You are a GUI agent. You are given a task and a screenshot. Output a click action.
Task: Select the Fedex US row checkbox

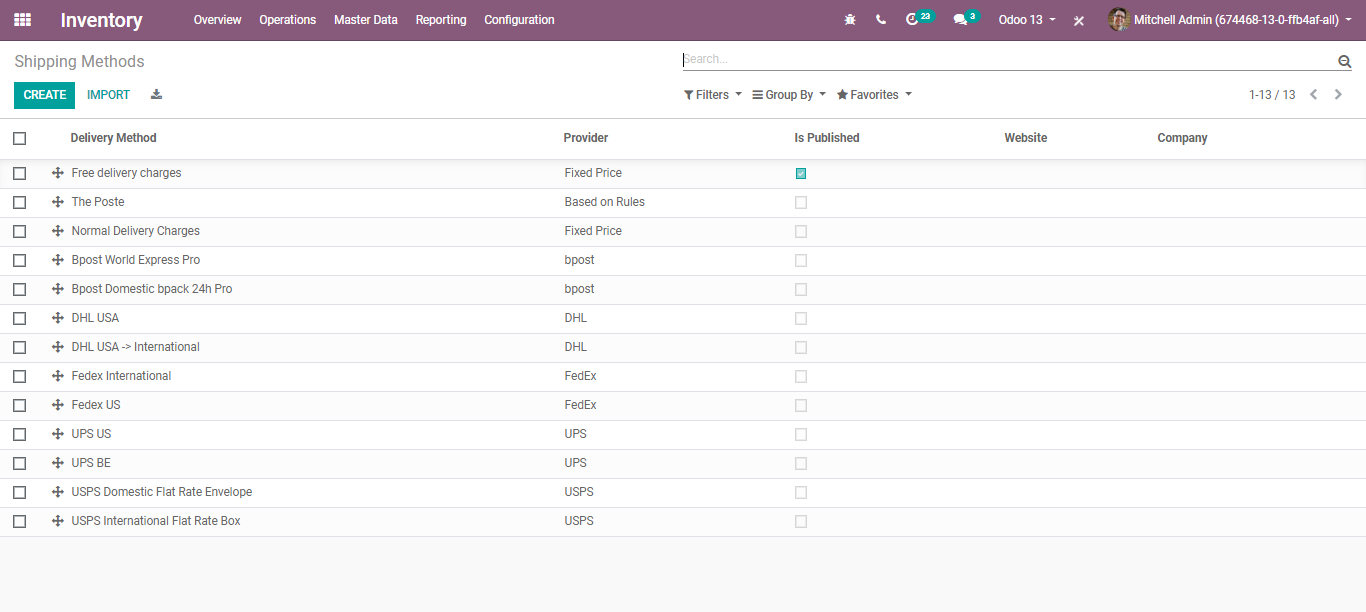pos(19,405)
